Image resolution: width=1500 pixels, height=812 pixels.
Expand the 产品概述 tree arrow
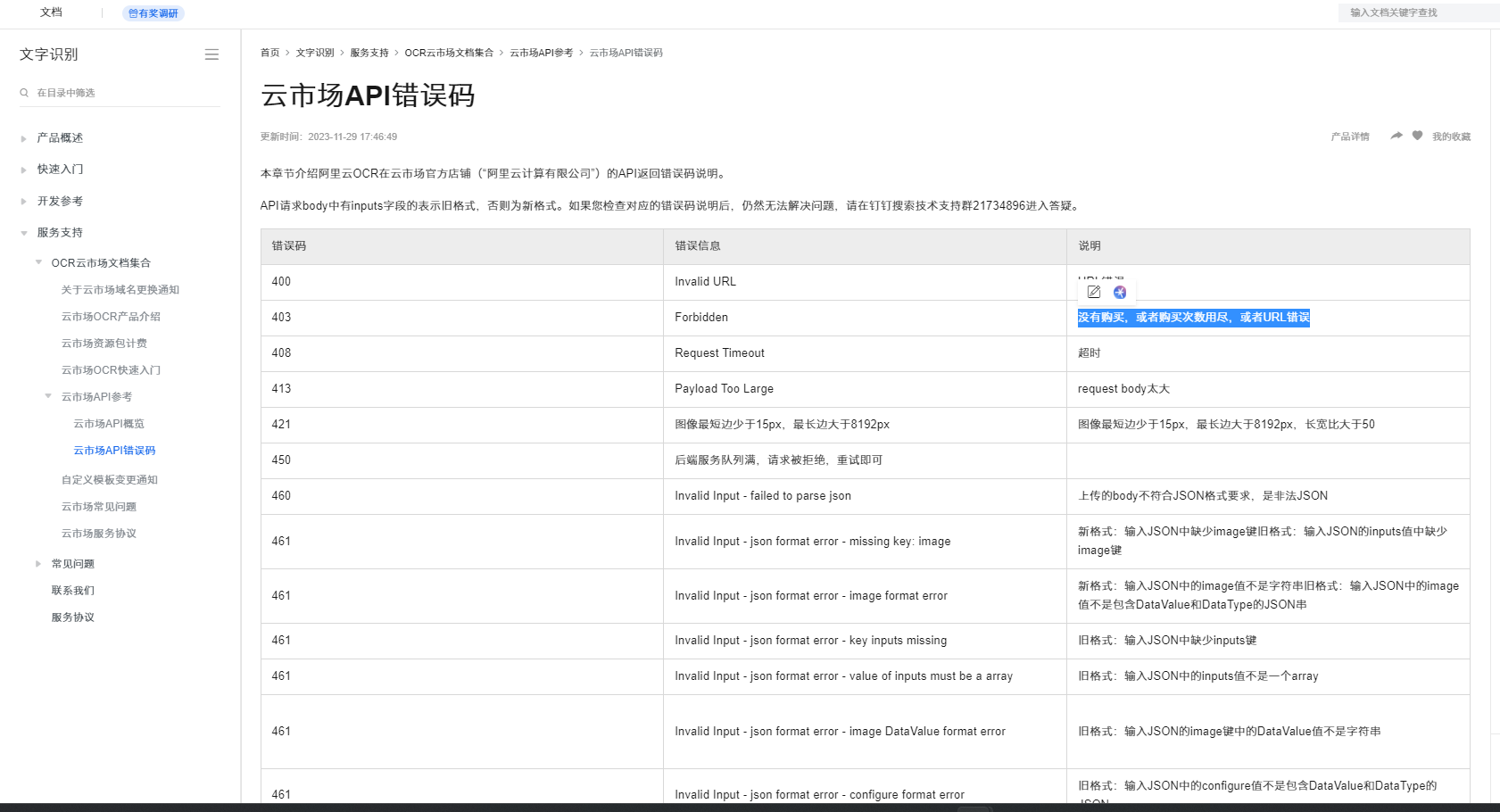[23, 138]
